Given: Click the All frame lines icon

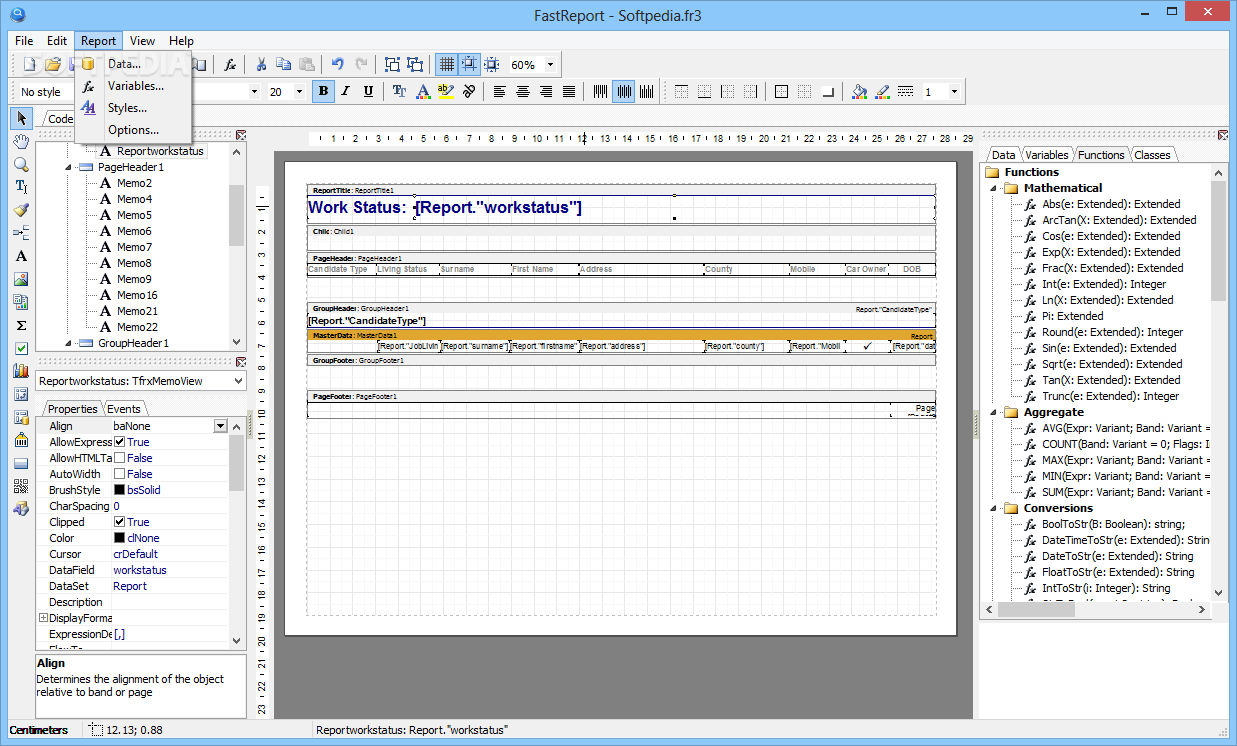Looking at the screenshot, I should pyautogui.click(x=781, y=92).
